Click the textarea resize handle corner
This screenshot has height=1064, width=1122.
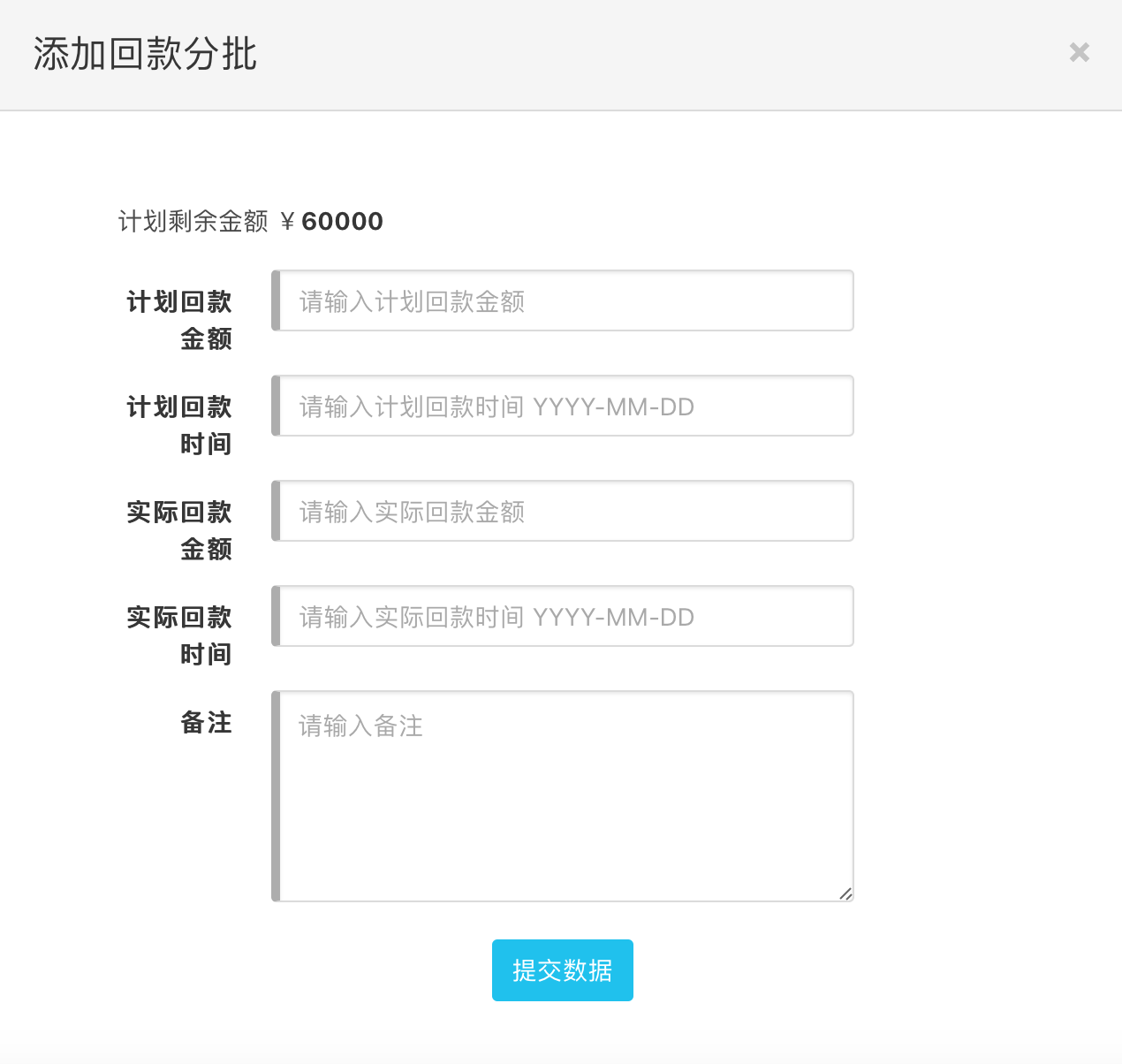(x=845, y=893)
